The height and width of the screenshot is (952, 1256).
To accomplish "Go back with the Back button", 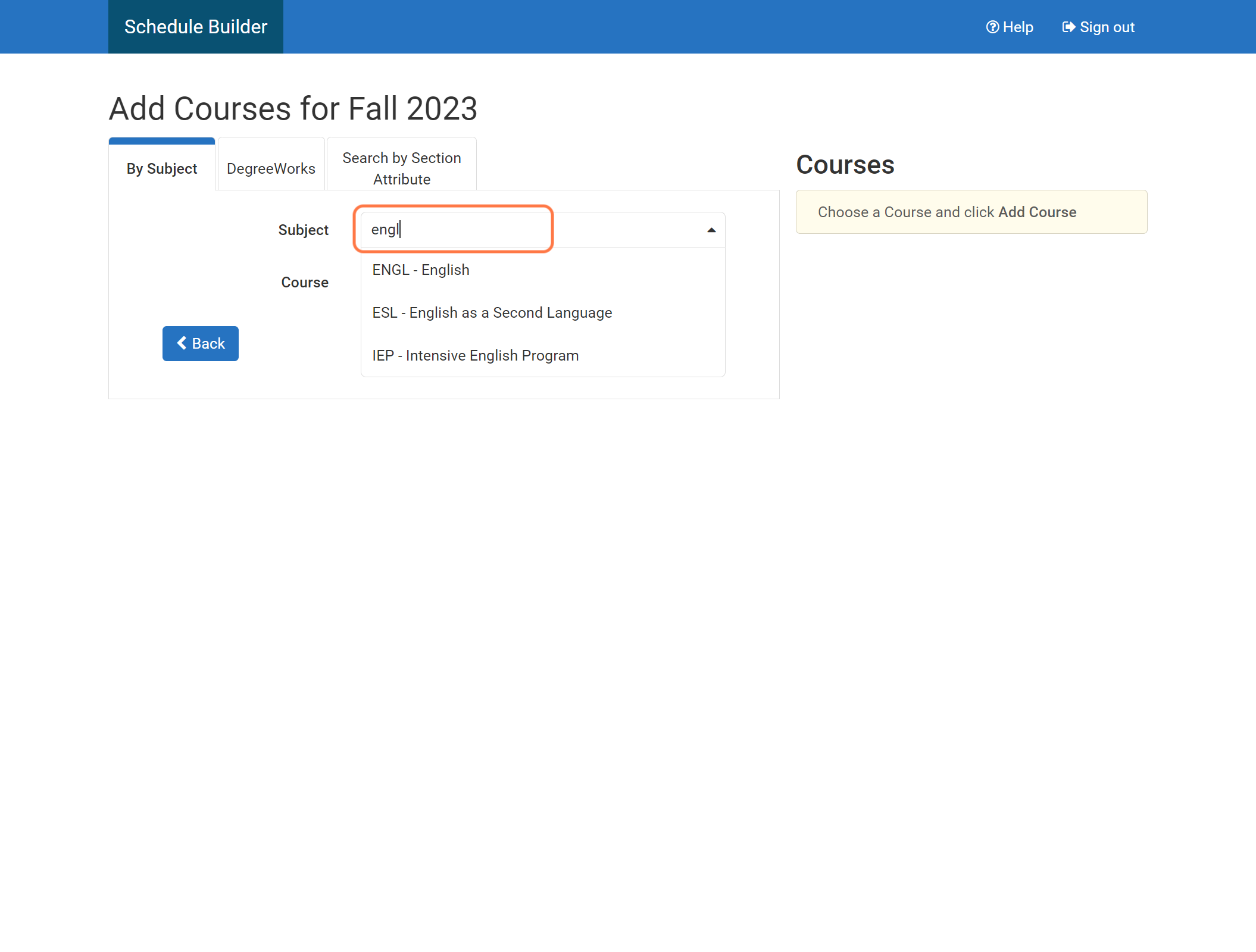I will 201,343.
